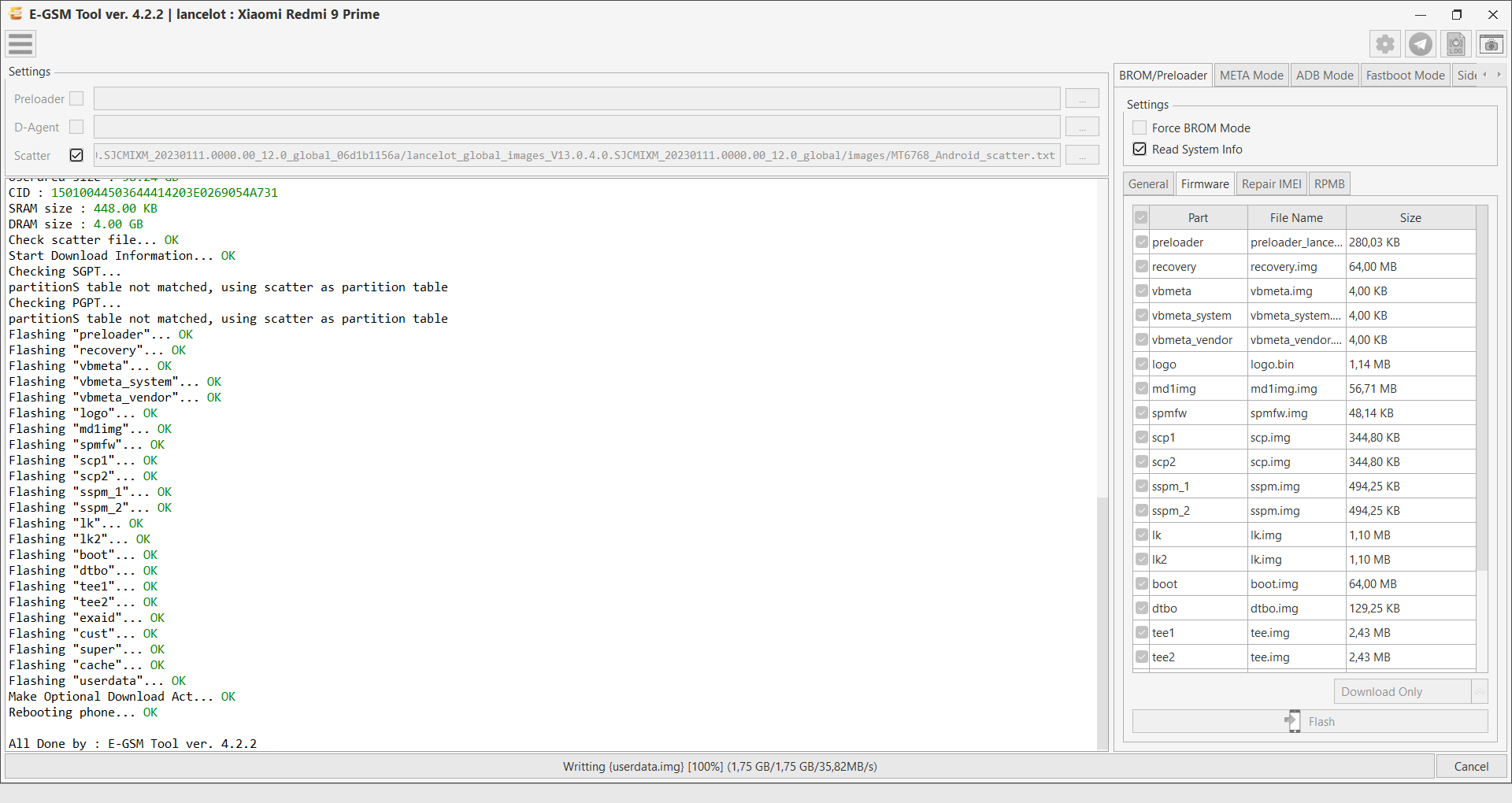Open the Telegram channel icon
This screenshot has height=803, width=1512.
tap(1421, 44)
